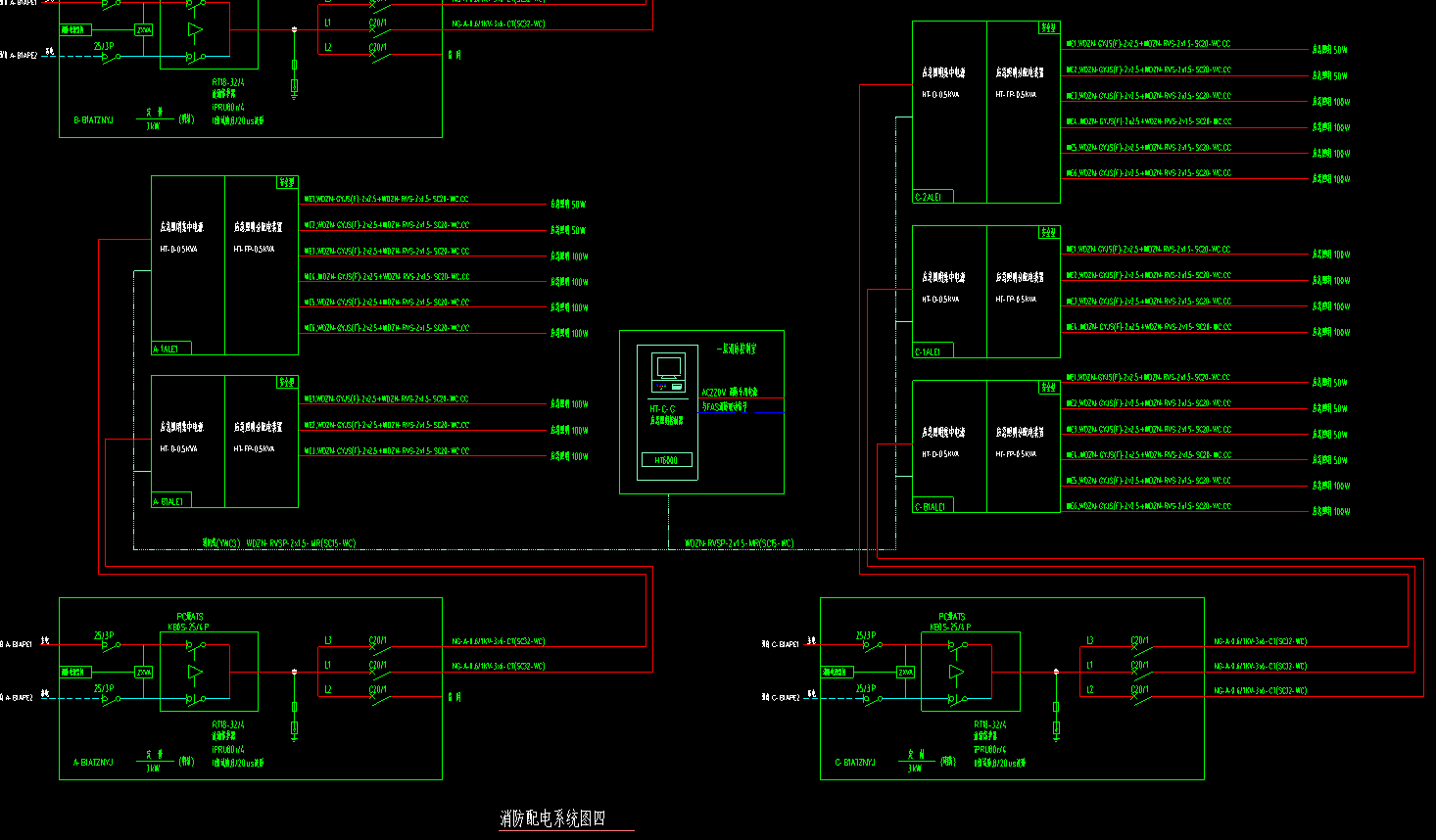This screenshot has width=1436, height=840.
Task: Select the L1 label in A-B1ATZNYJ box
Action: (x=328, y=666)
